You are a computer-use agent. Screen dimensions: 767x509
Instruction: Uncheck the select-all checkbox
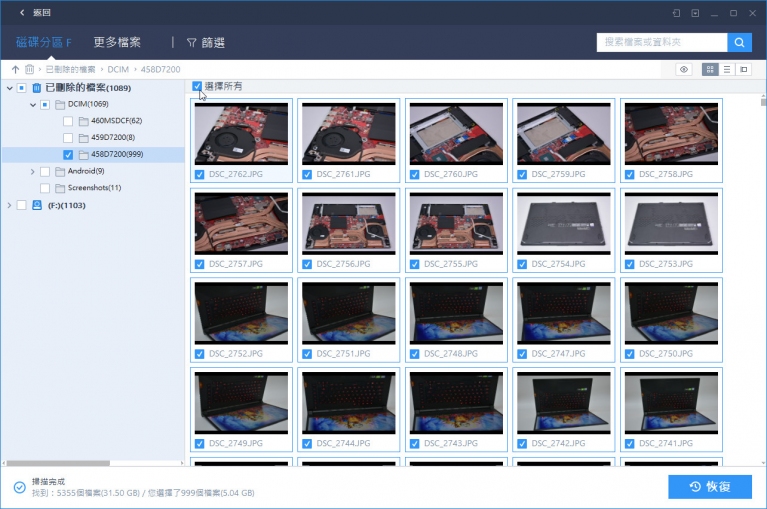[x=197, y=87]
